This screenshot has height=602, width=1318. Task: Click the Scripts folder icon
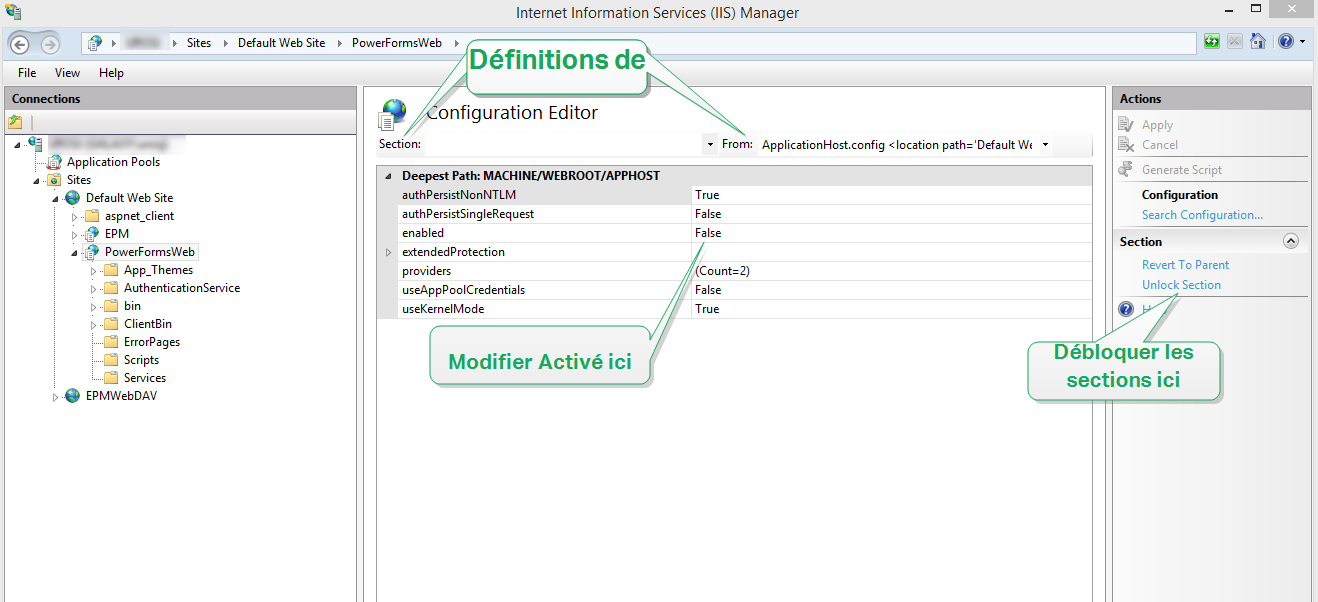tap(111, 360)
